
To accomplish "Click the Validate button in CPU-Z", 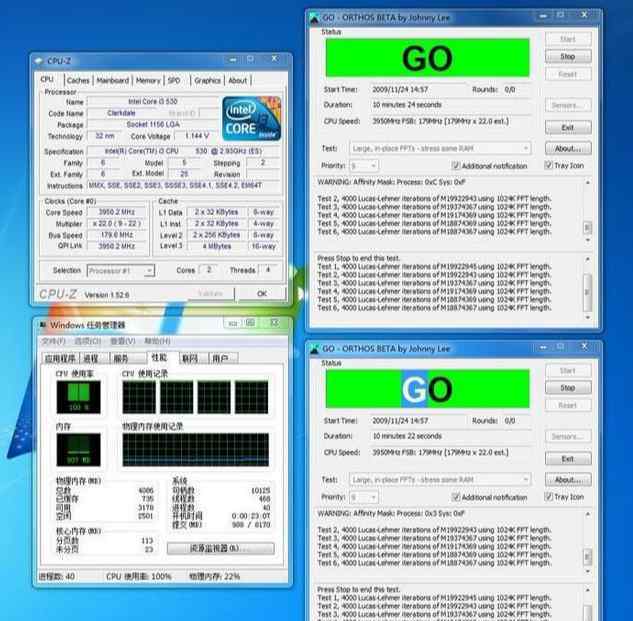I will [210, 294].
